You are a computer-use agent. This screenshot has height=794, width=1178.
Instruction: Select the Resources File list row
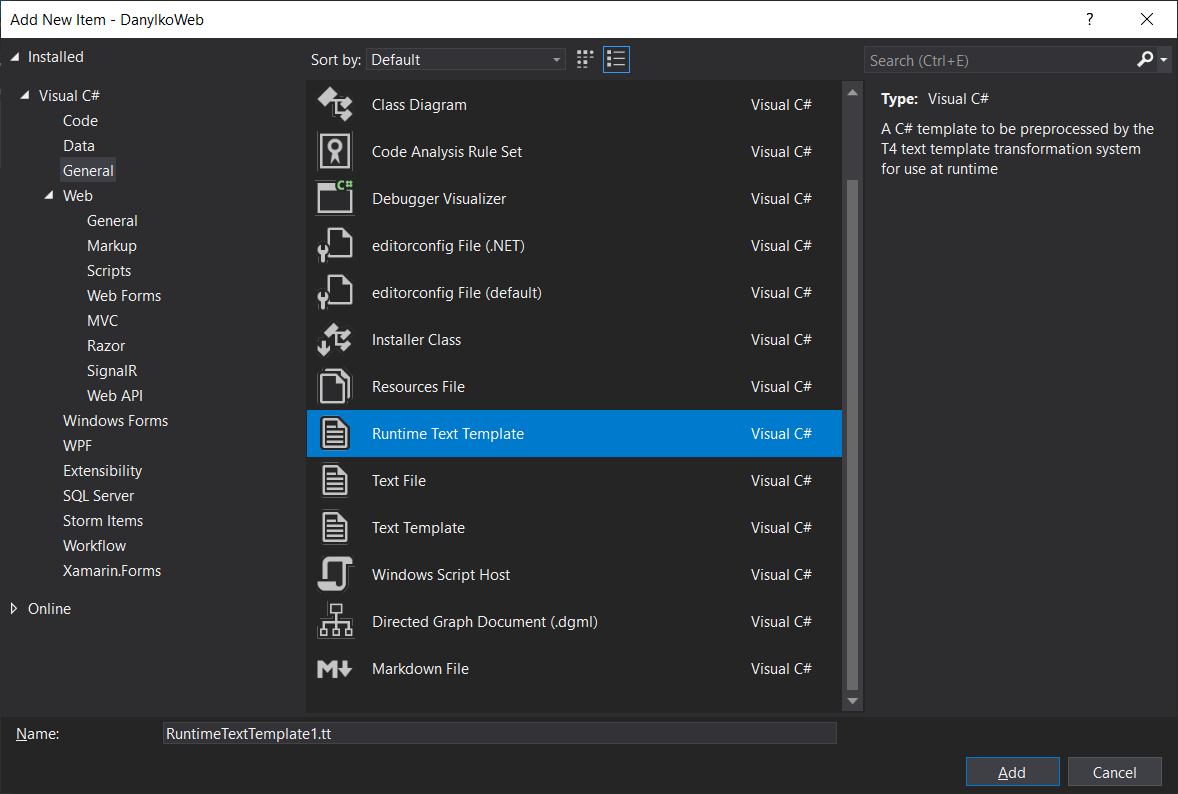(x=575, y=387)
